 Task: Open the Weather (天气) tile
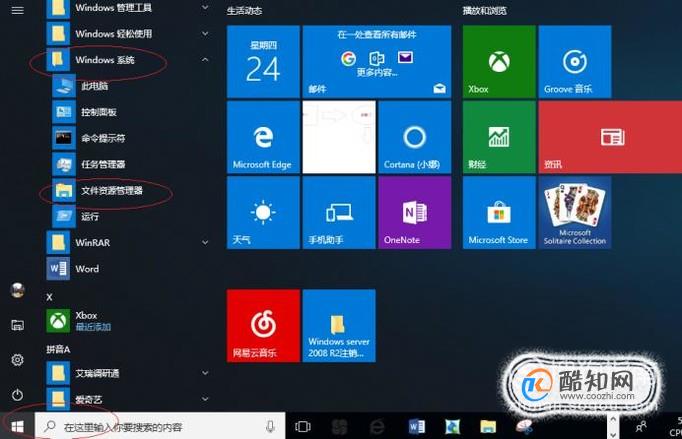(x=263, y=212)
